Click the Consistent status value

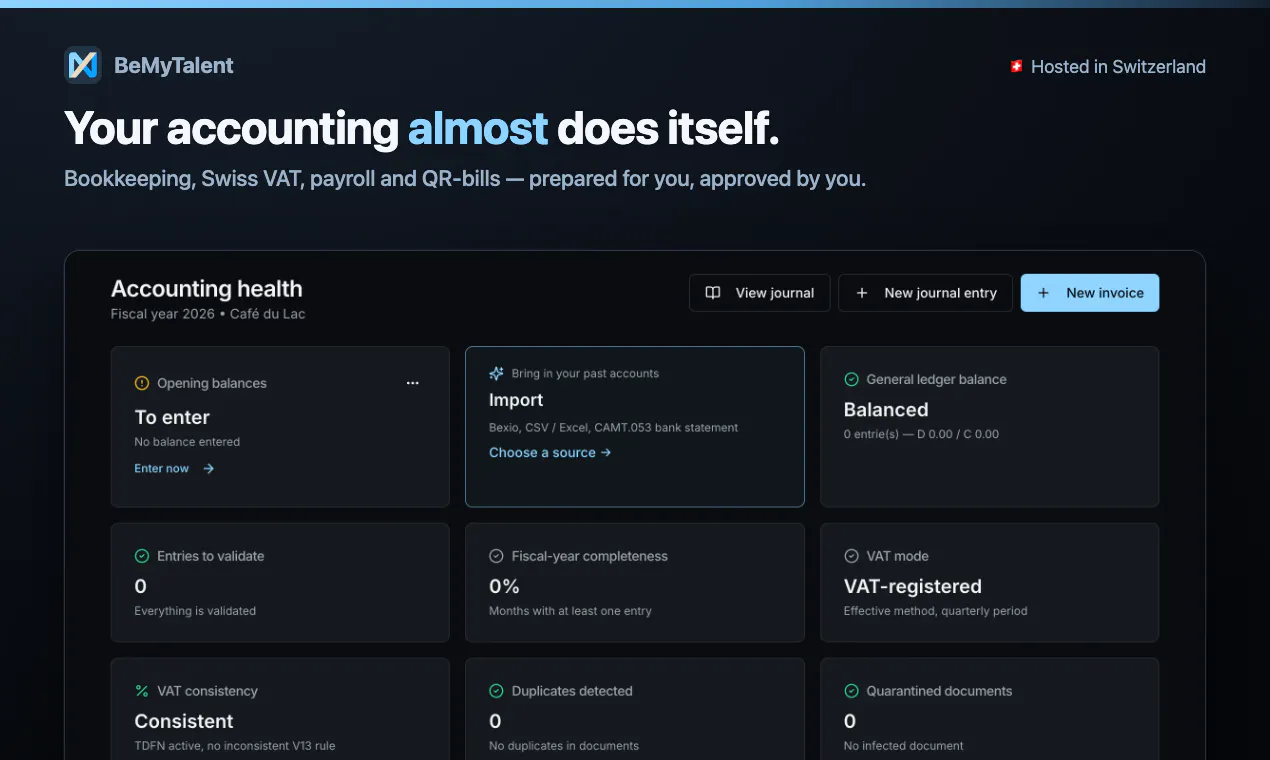[x=184, y=721]
